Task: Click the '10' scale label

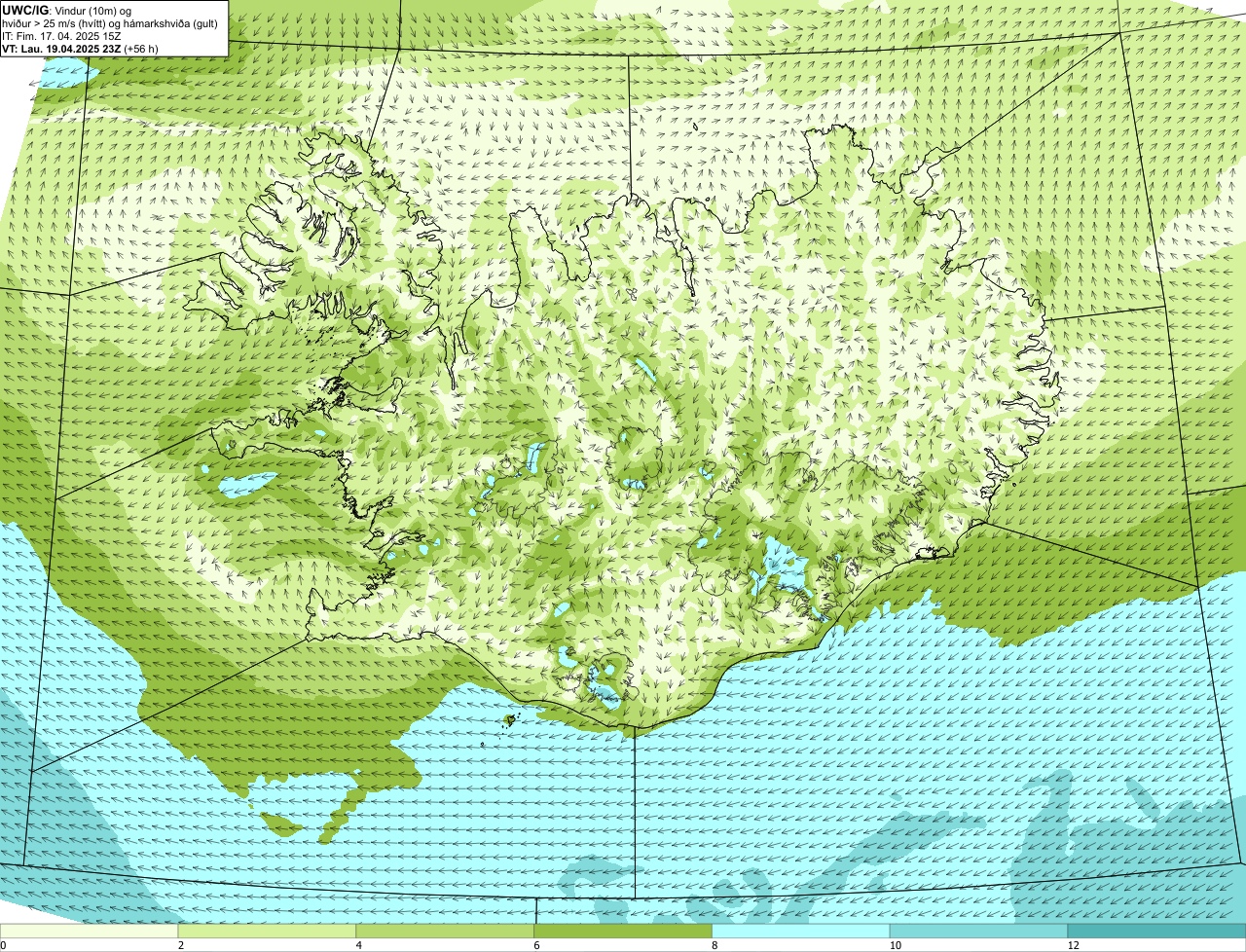Action: coord(895,945)
